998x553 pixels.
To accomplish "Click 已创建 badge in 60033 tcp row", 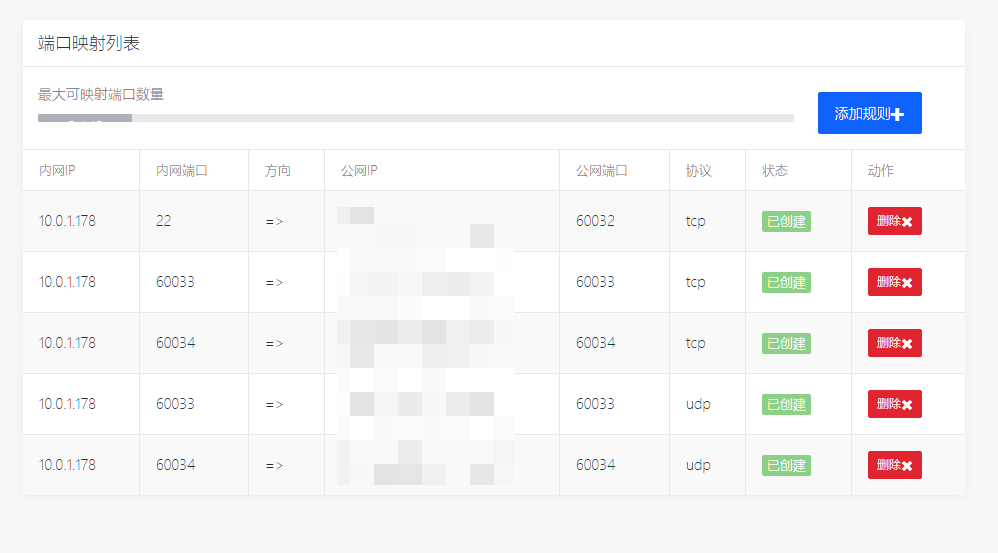I will (x=786, y=283).
